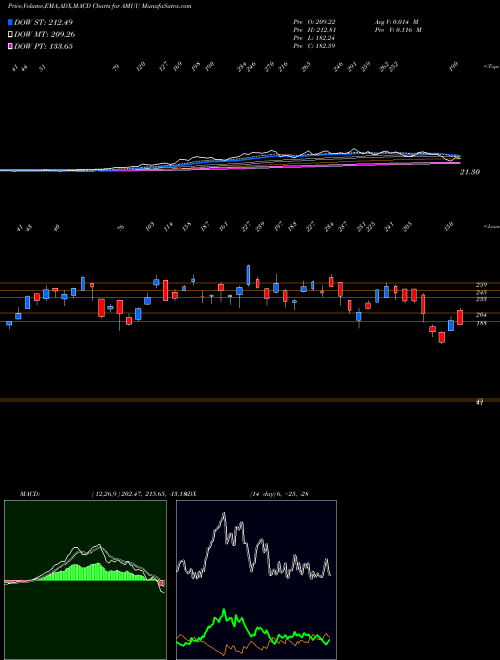Click the 204 price level label
500x660 pixels.
point(481,315)
